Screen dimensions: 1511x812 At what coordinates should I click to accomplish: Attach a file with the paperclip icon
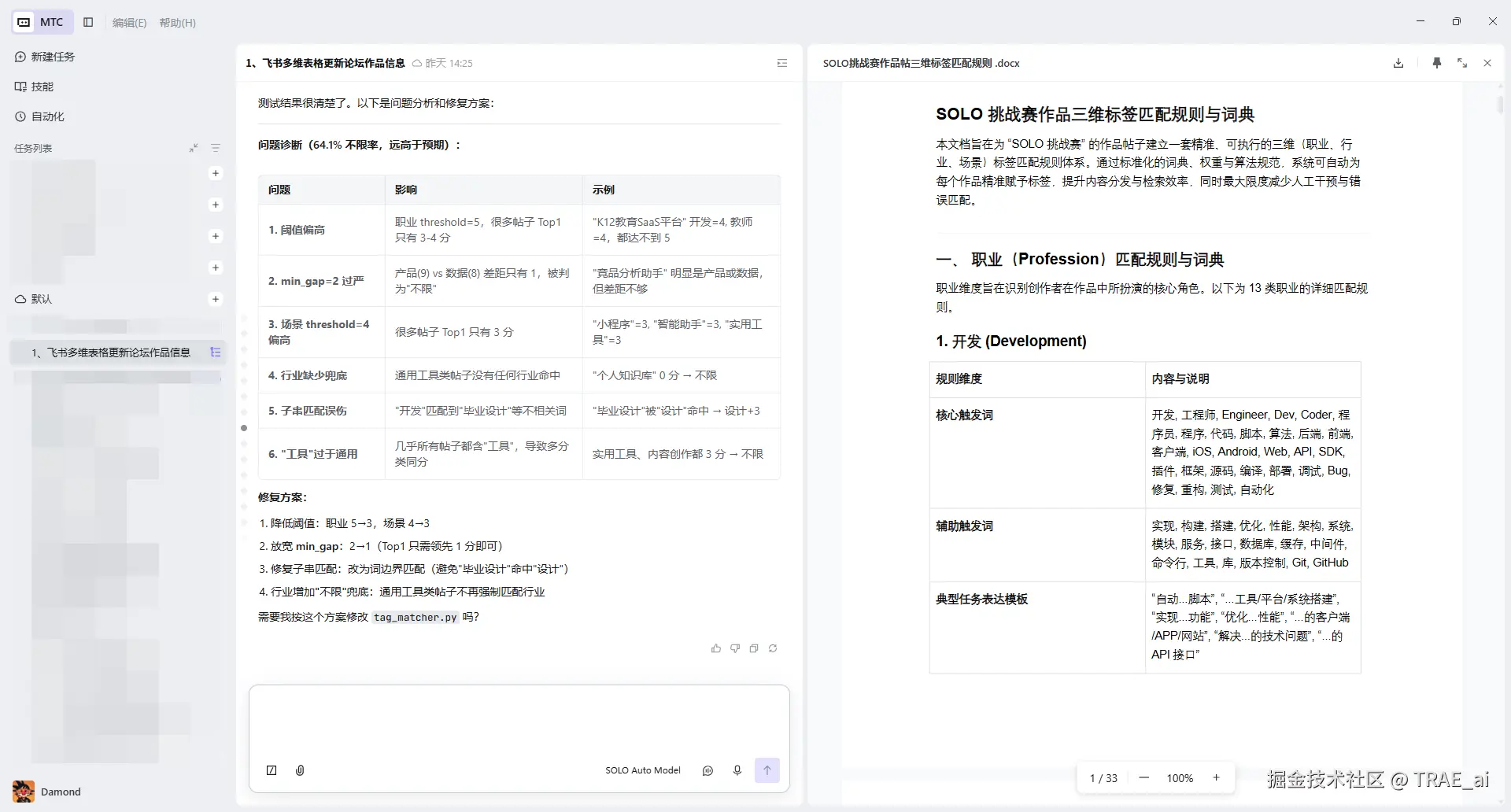[300, 770]
